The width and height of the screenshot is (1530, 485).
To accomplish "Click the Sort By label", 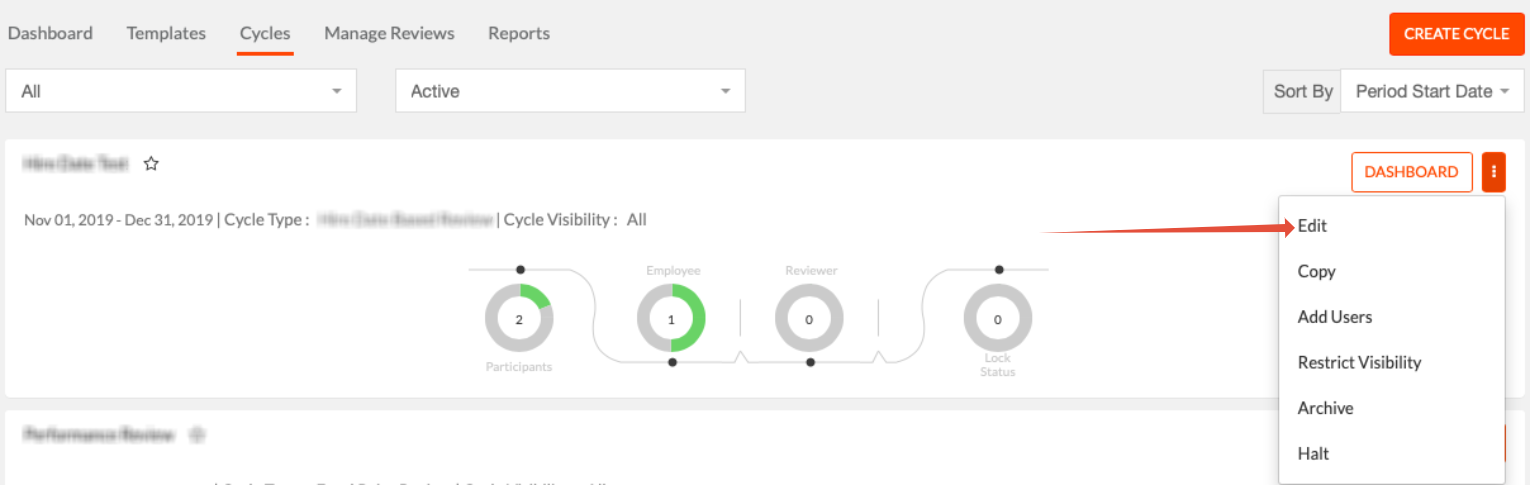I will point(1303,91).
